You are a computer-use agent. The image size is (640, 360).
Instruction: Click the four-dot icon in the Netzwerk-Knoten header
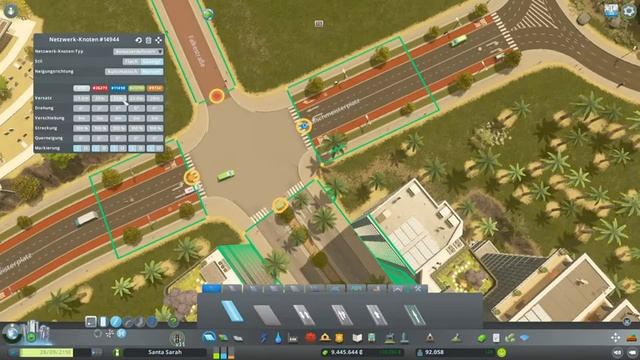click(158, 40)
